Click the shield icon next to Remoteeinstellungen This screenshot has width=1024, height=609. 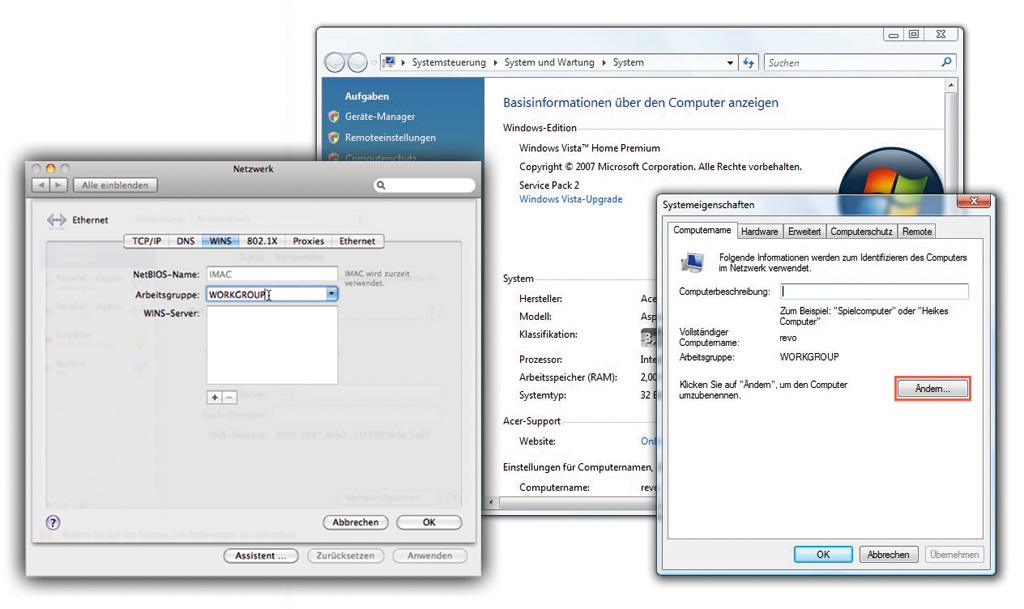click(334, 138)
